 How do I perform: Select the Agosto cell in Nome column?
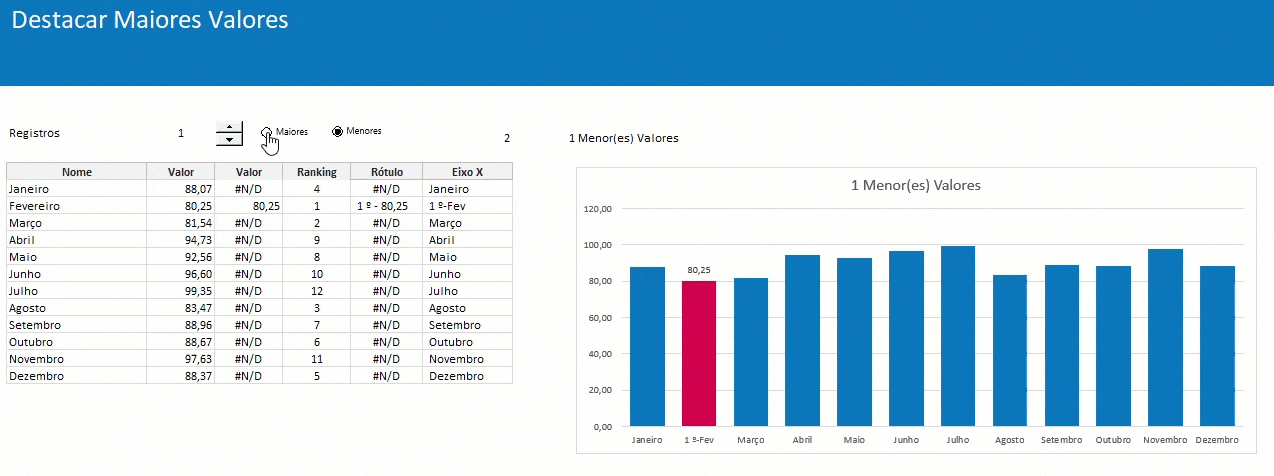77,308
